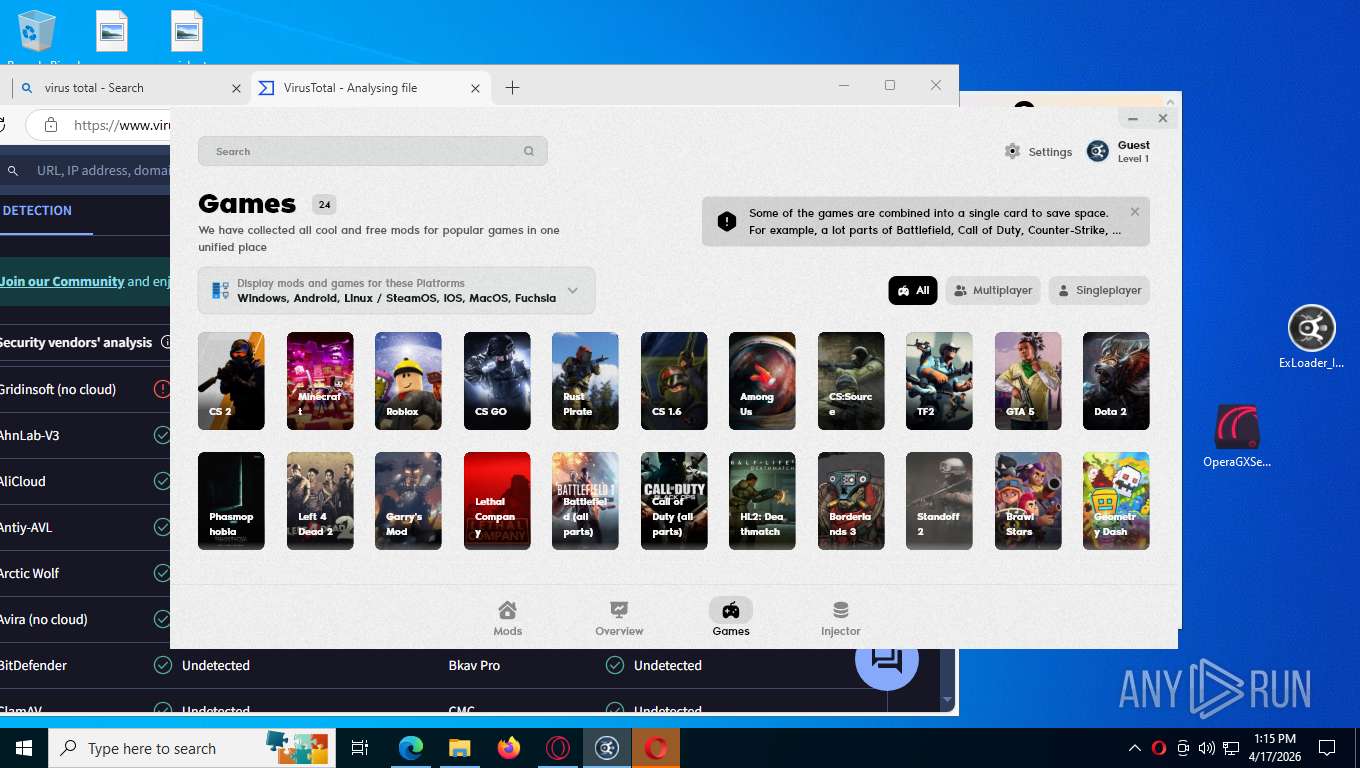Viewport: 1360px width, 768px height.
Task: Click the AhnLab-V3 vendor row
Action: [x=85, y=435]
